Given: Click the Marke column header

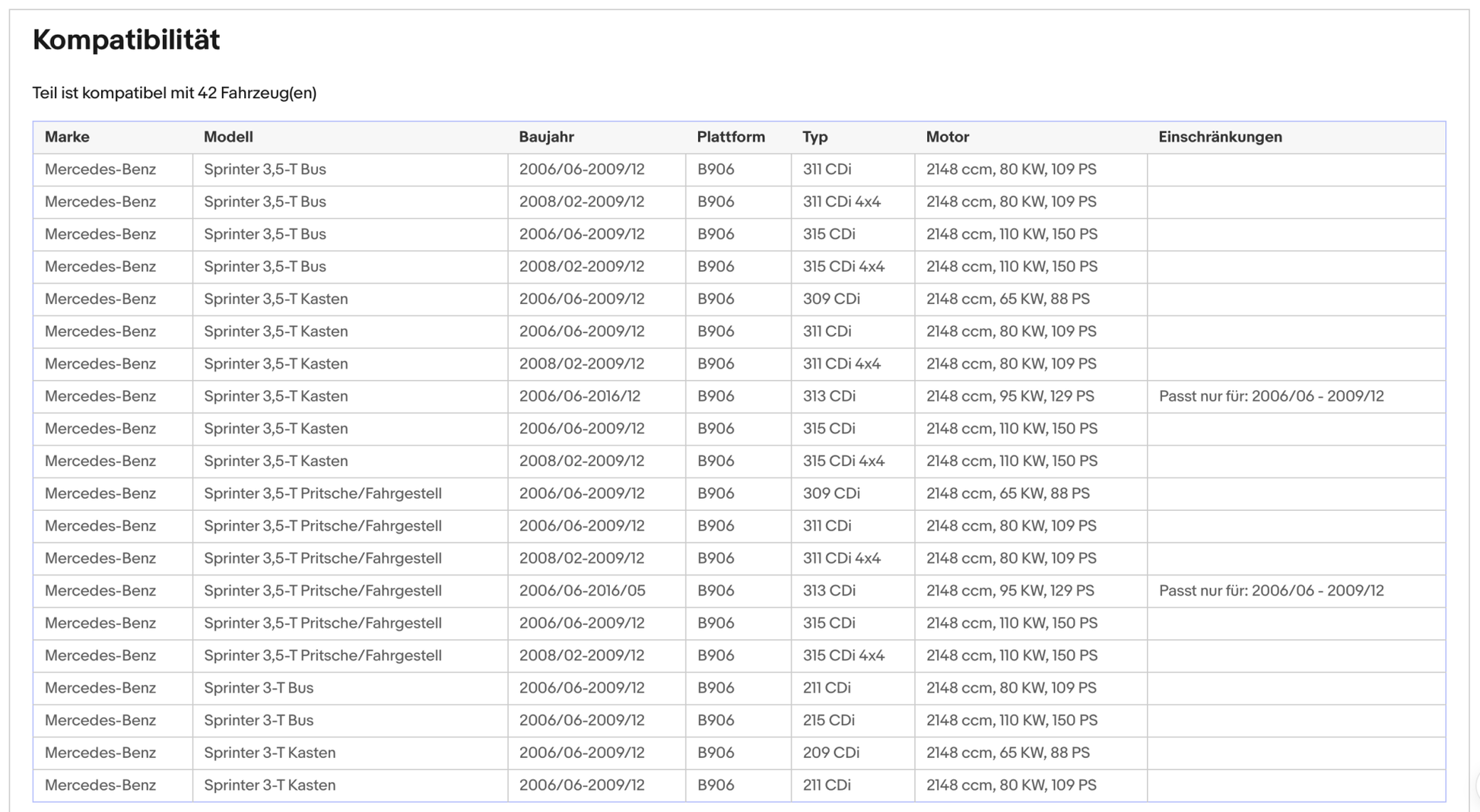Looking at the screenshot, I should coord(67,137).
